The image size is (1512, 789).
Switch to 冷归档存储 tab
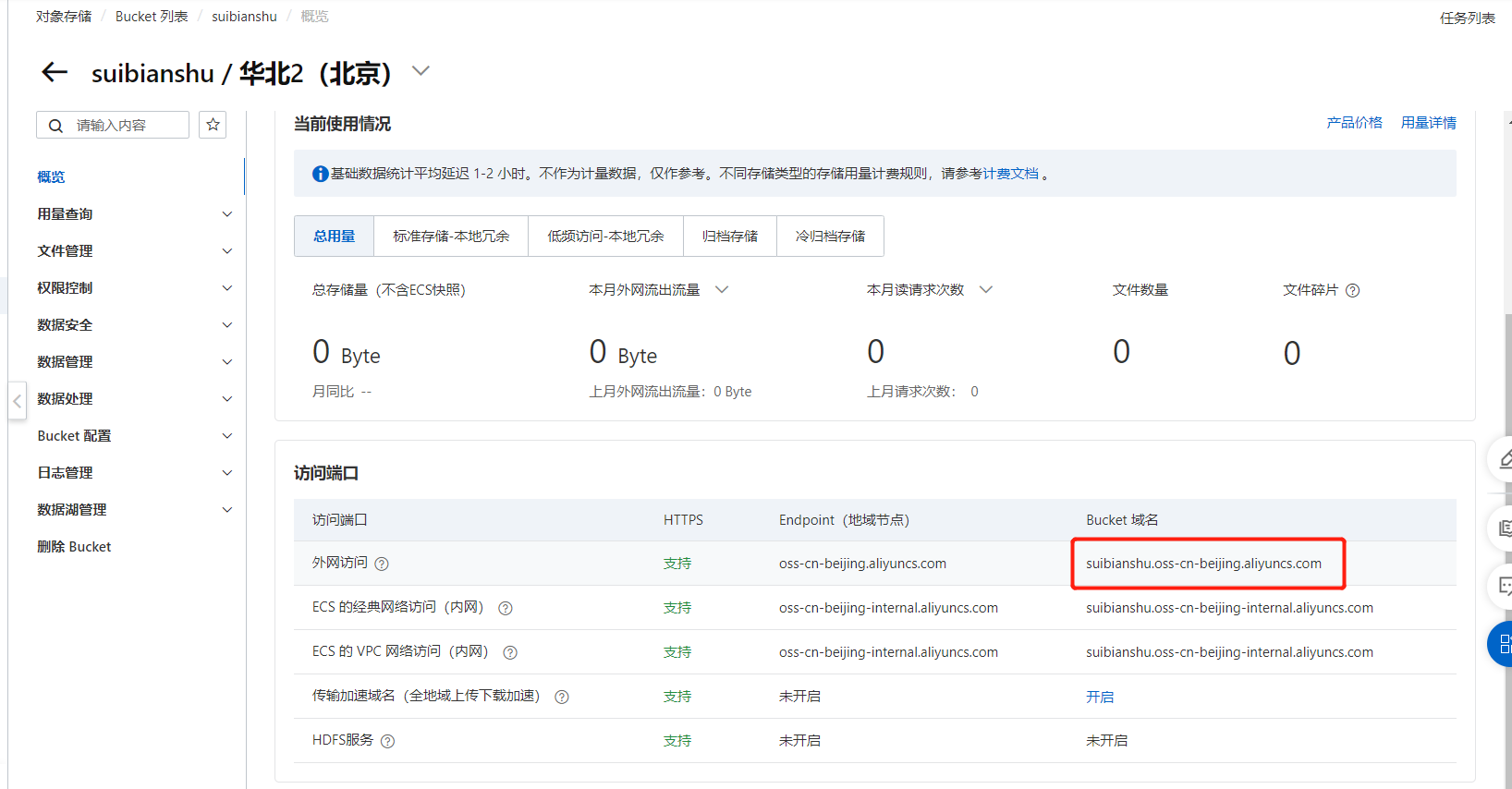[830, 236]
